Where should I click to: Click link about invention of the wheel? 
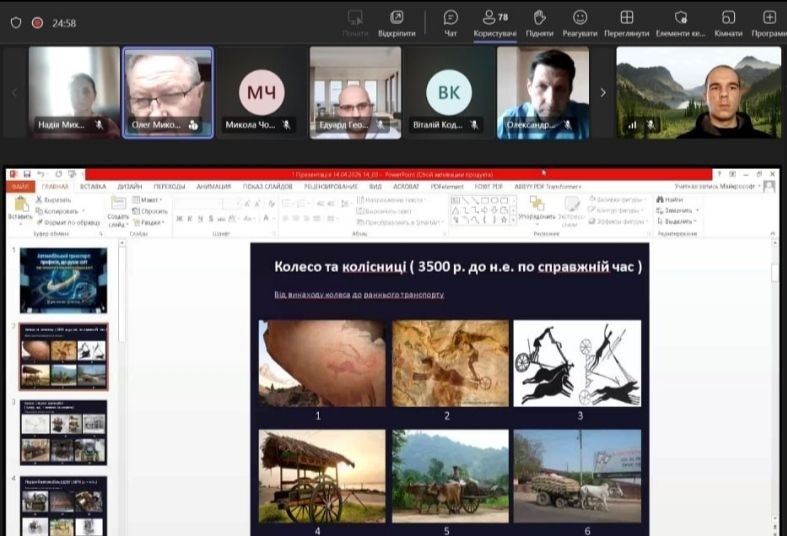359,295
